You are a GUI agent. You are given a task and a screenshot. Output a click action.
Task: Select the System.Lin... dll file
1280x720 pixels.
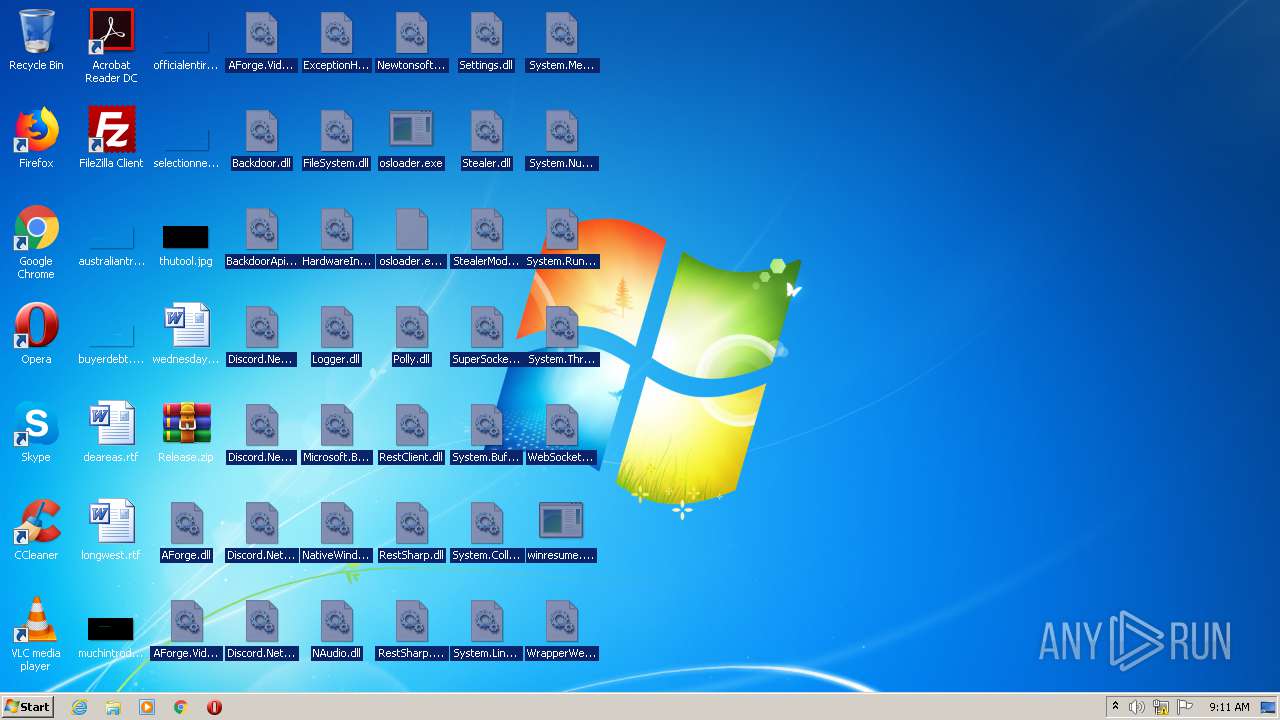tap(486, 628)
